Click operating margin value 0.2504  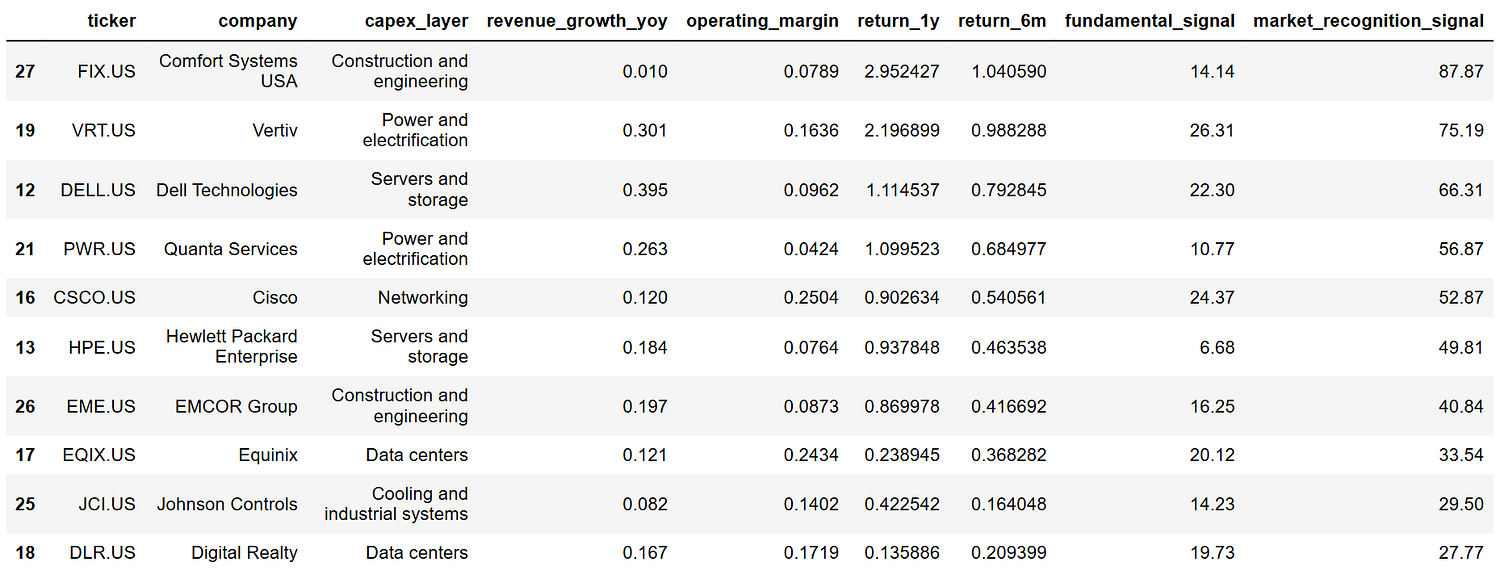[811, 298]
